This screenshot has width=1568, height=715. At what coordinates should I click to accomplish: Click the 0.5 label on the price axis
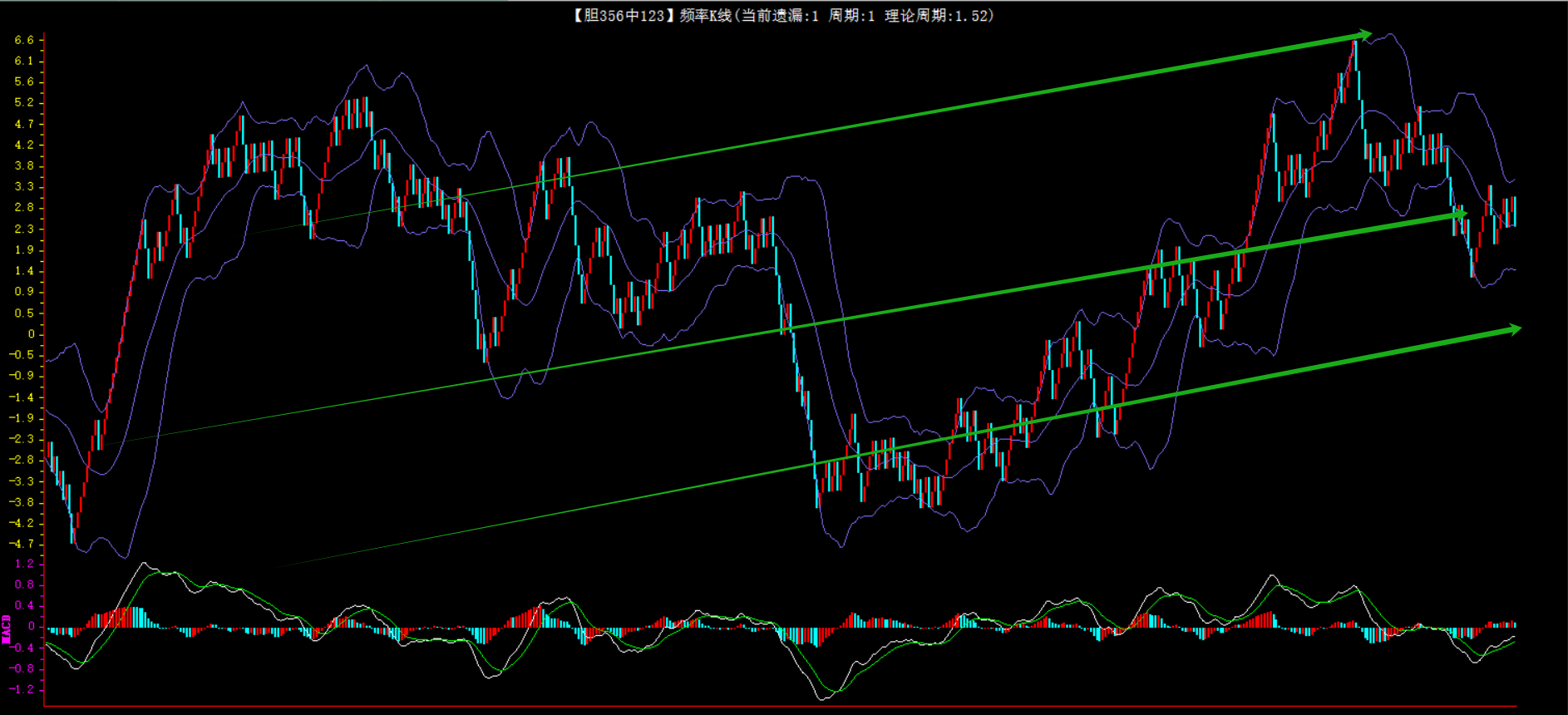point(24,313)
